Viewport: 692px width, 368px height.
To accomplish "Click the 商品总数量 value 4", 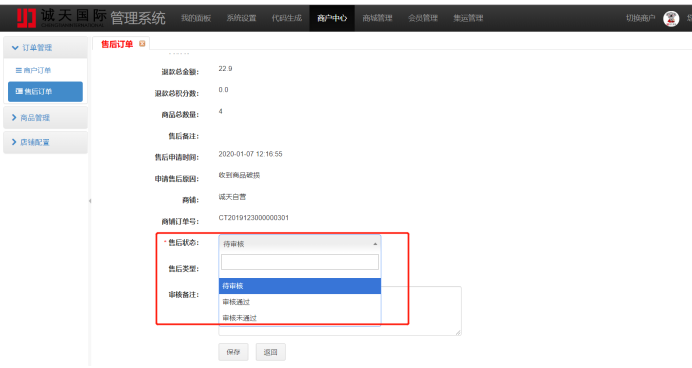I will [x=220, y=111].
